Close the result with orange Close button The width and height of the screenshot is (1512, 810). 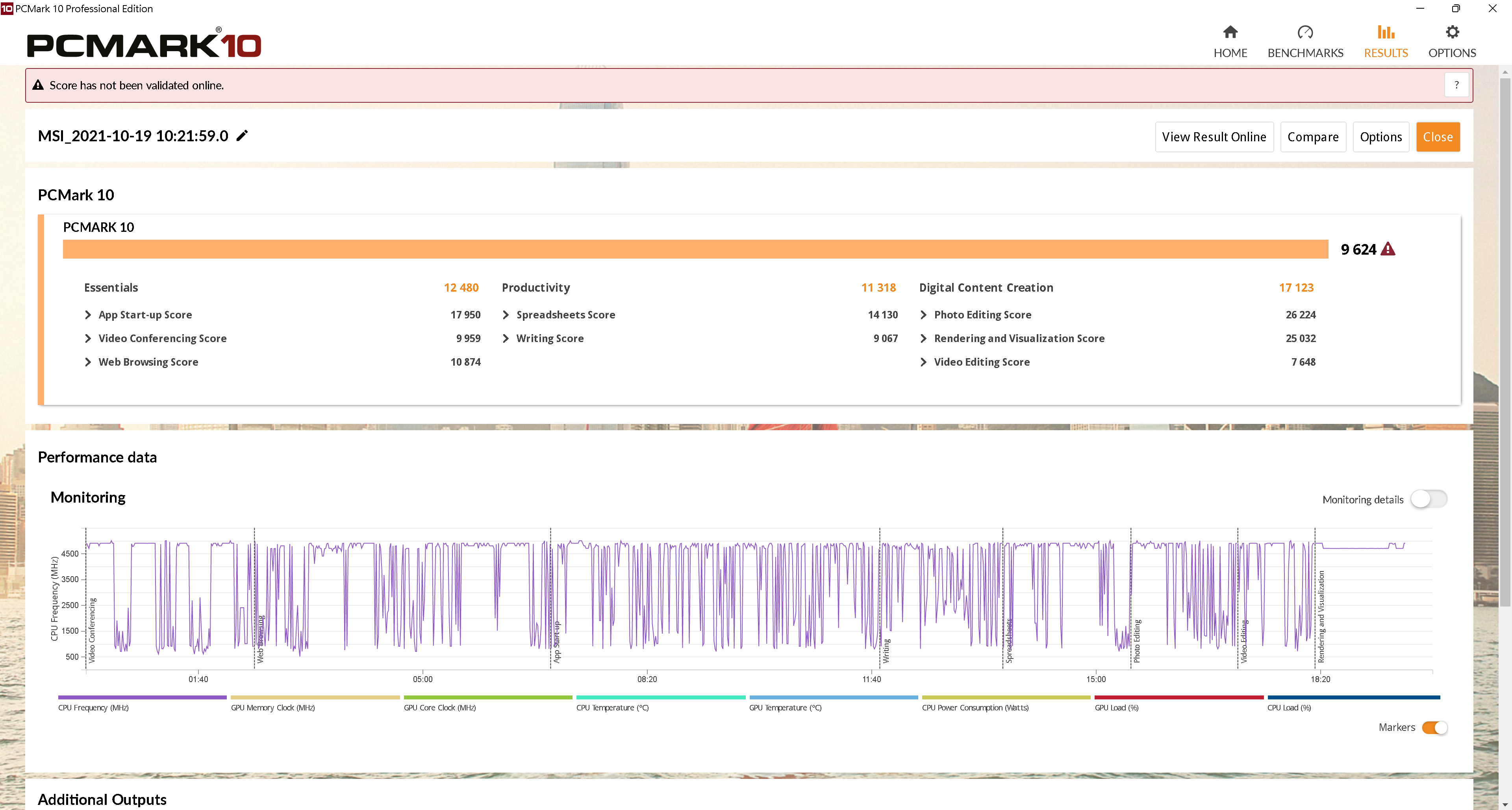(1438, 137)
